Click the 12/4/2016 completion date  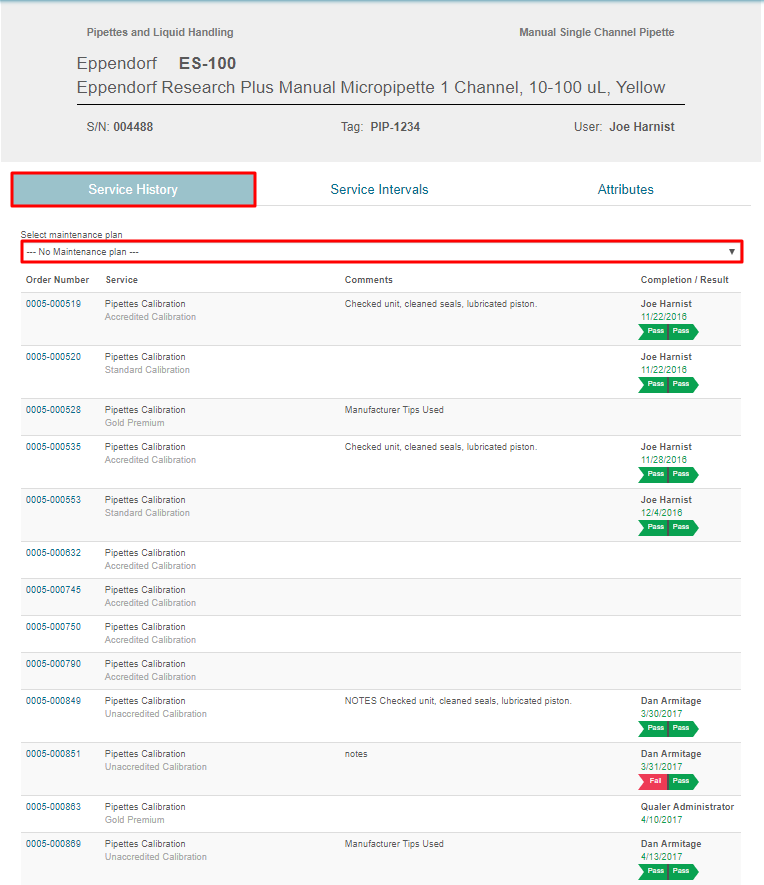(x=661, y=512)
